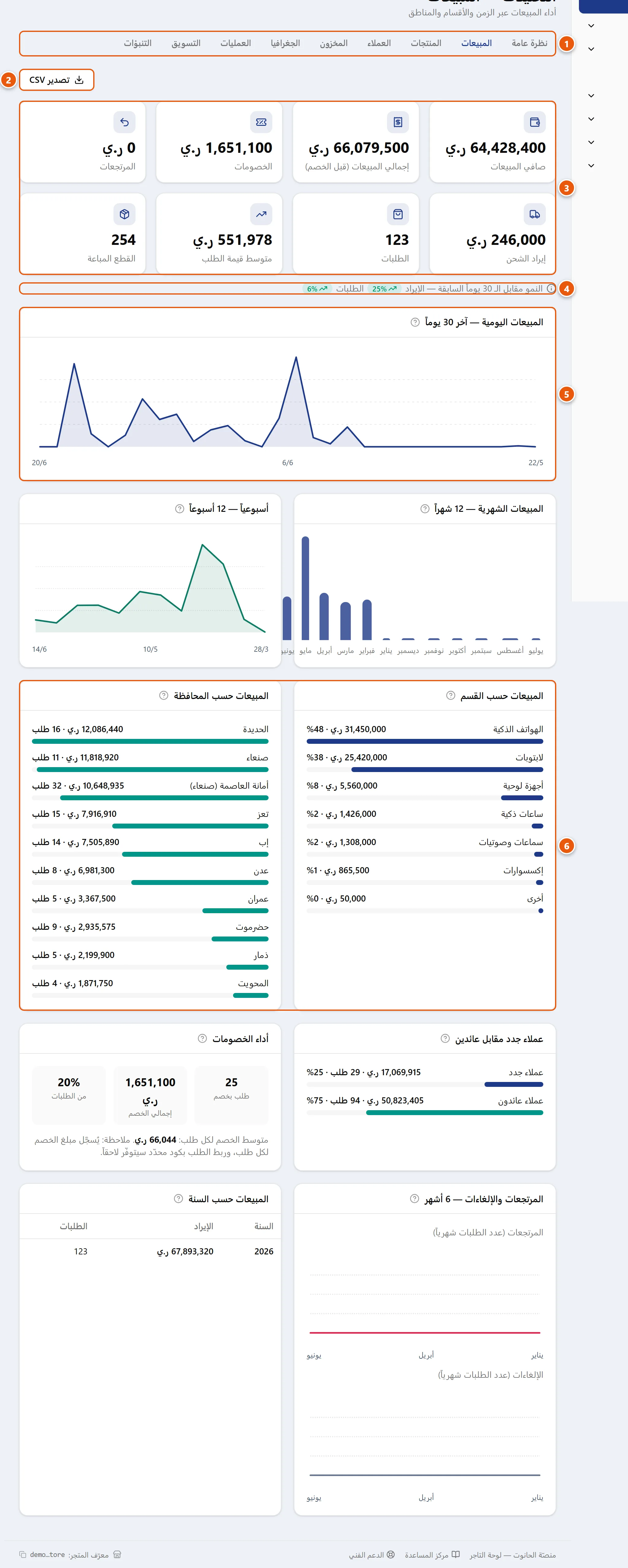Open the التنبؤات tab
628x1568 pixels.
(x=137, y=43)
